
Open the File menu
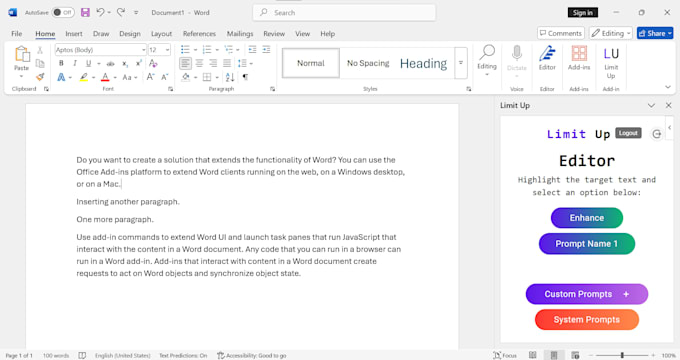pyautogui.click(x=16, y=33)
